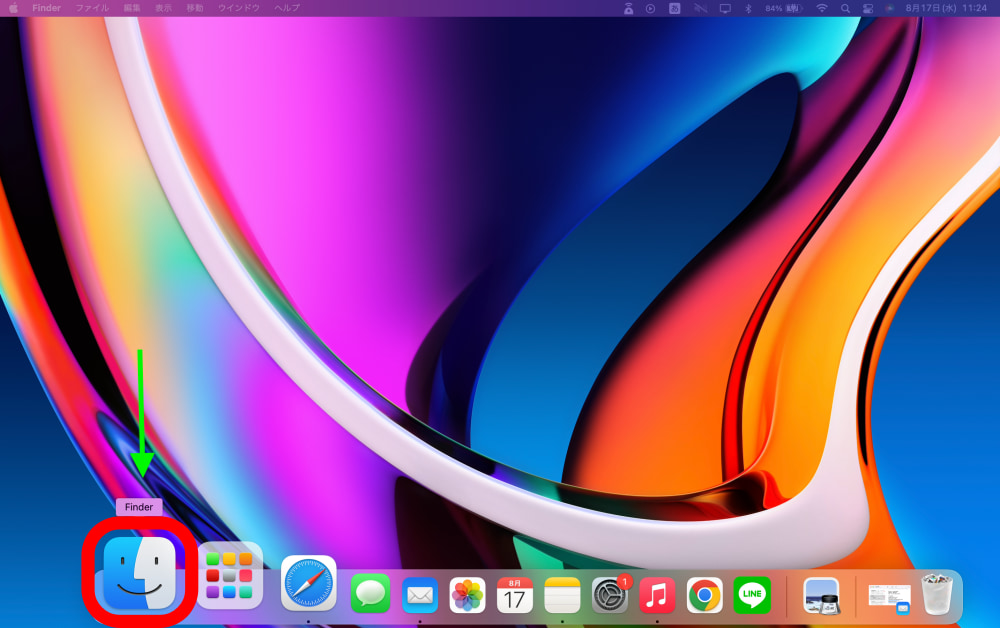Open the ウインドウ menu
Image resolution: width=1000 pixels, height=628 pixels.
(239, 8)
